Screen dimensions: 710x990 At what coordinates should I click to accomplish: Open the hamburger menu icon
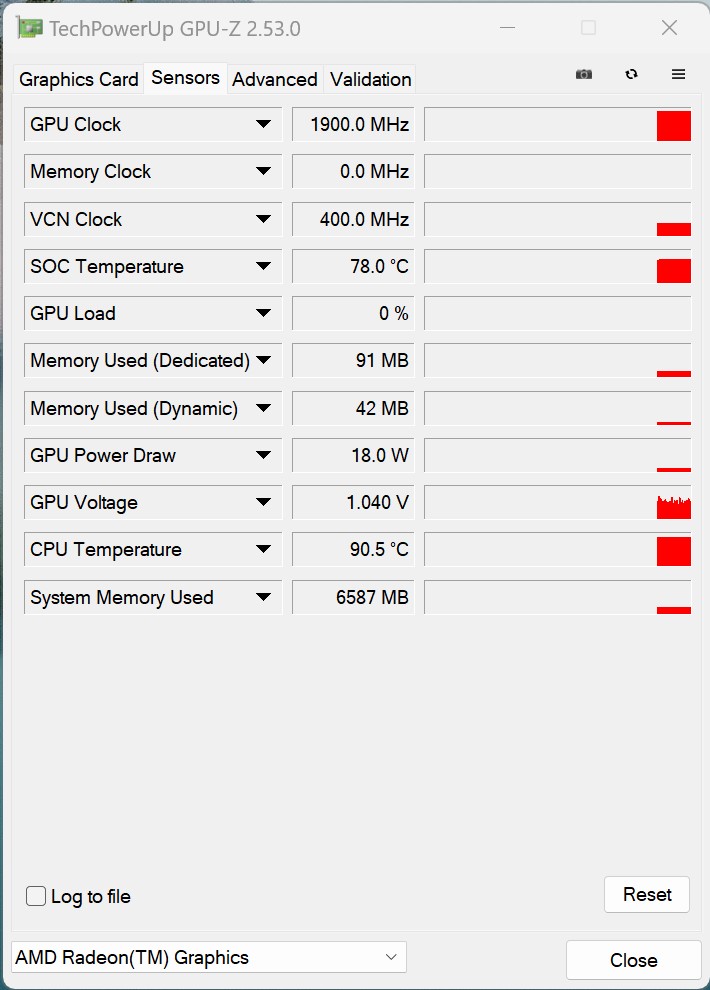click(x=678, y=75)
